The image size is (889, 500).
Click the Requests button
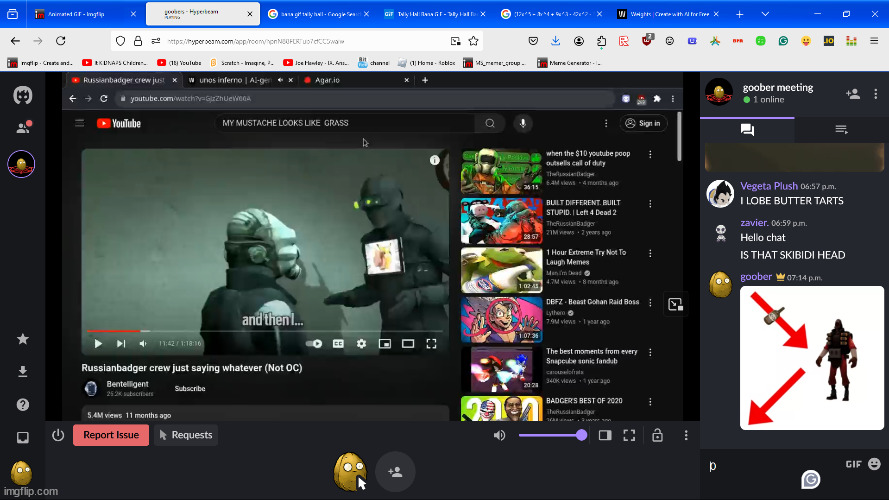tap(186, 435)
